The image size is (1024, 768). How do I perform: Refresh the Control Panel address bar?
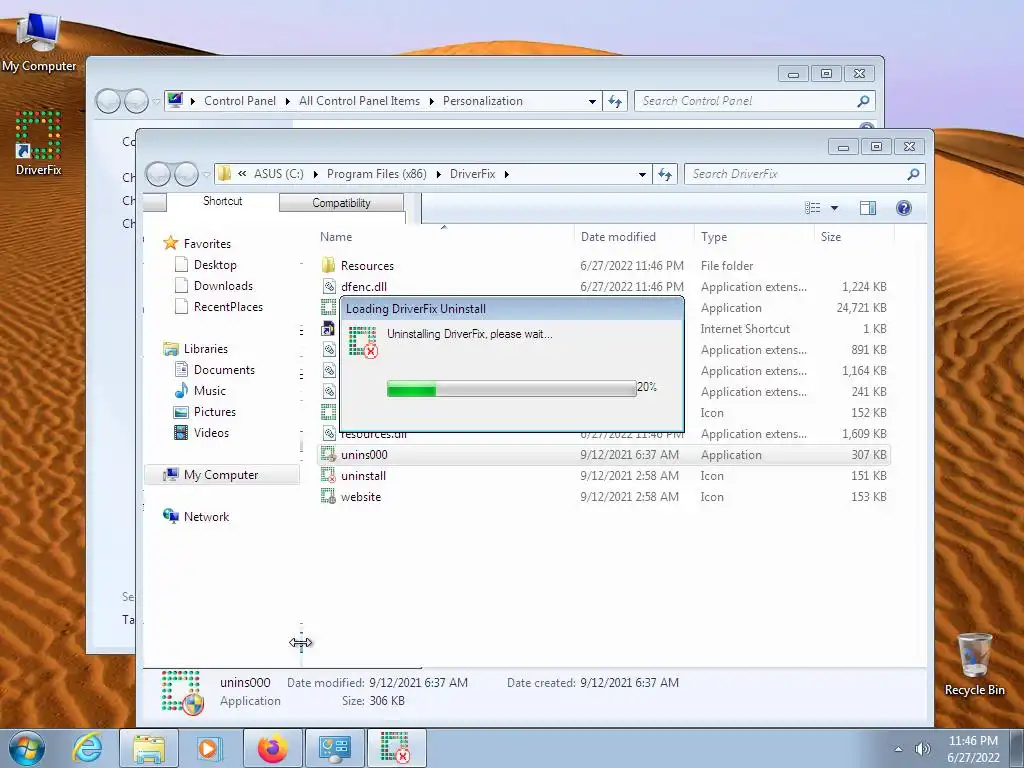click(x=615, y=101)
